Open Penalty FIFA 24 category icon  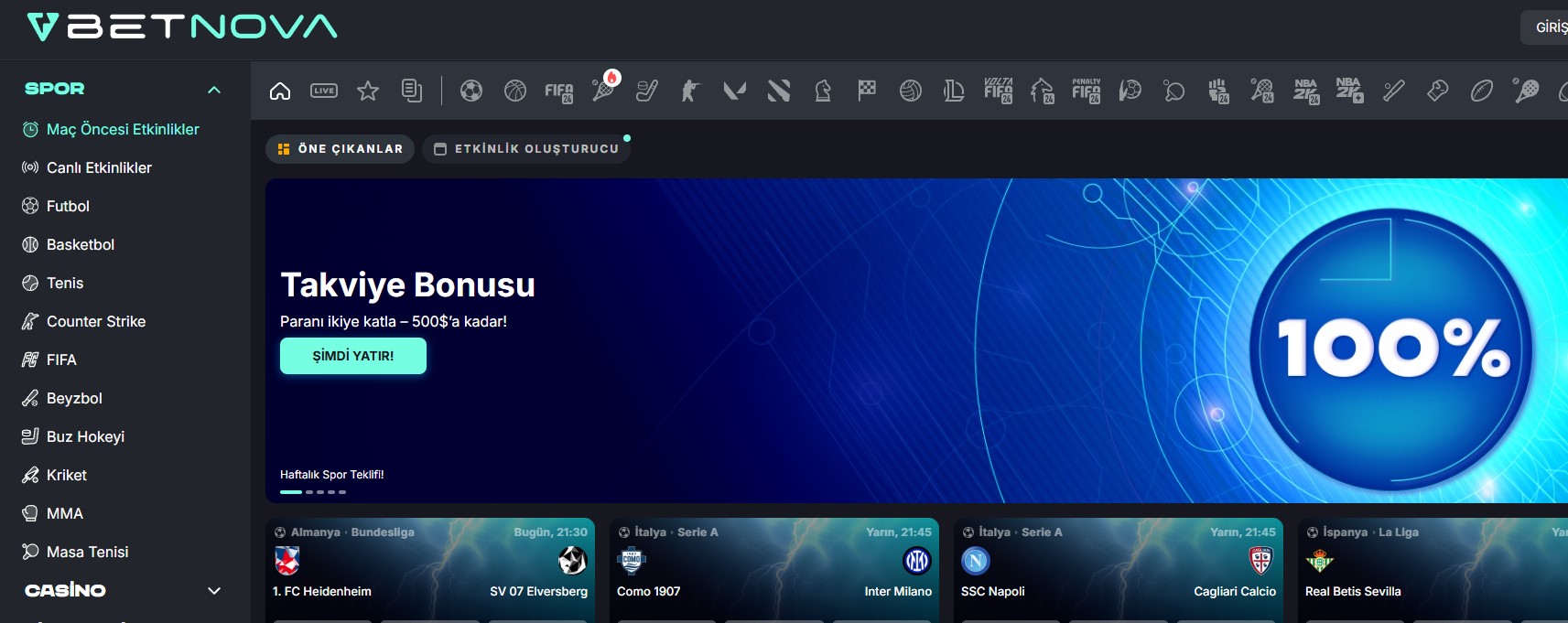pyautogui.click(x=1087, y=91)
